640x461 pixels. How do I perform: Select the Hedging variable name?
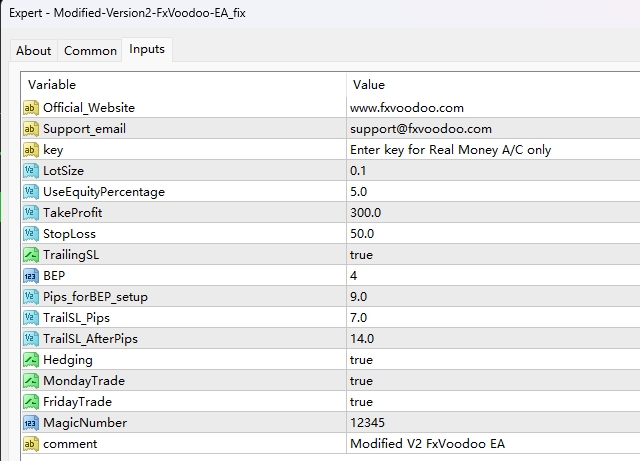[x=68, y=361]
